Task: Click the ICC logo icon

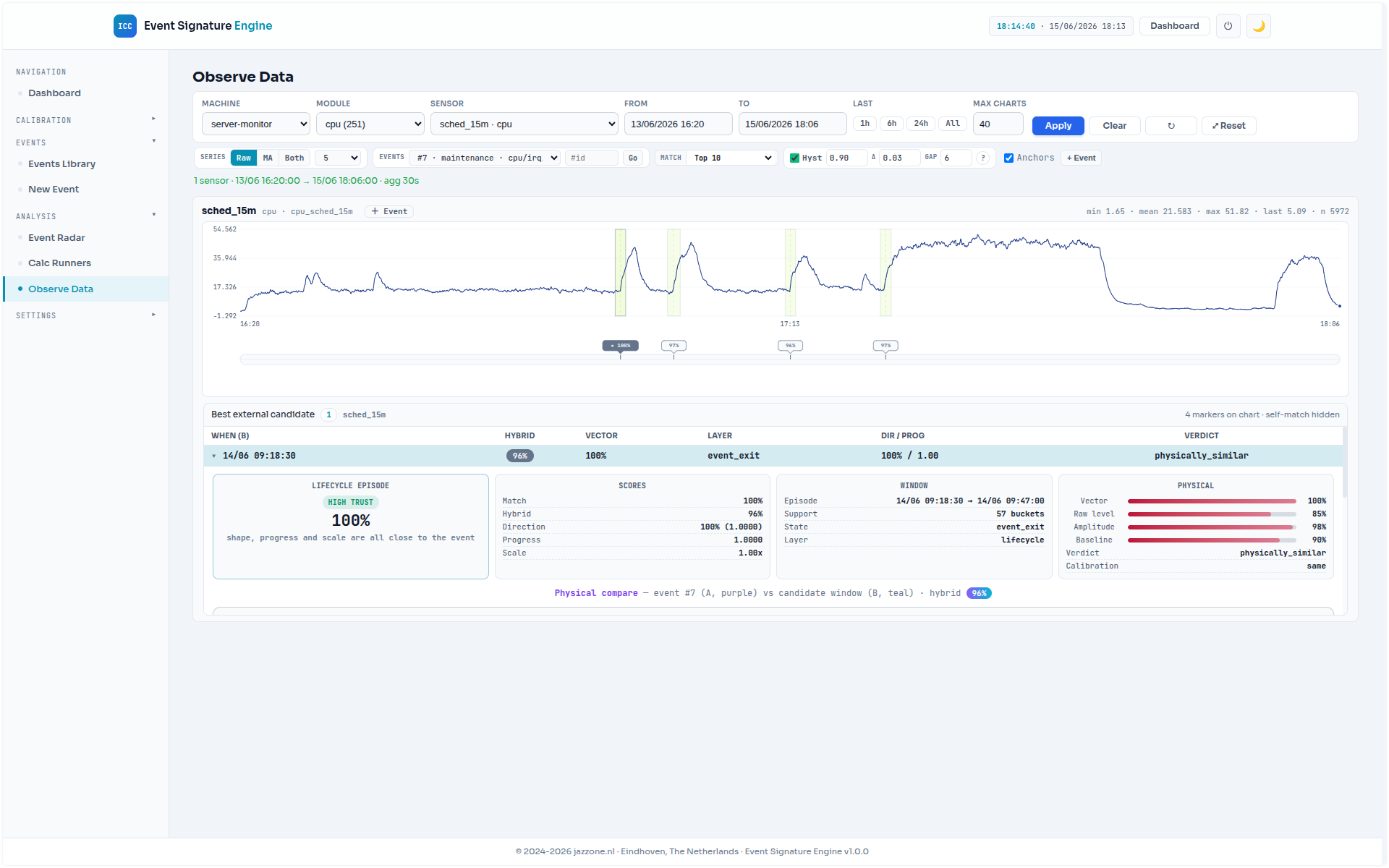Action: coord(125,26)
